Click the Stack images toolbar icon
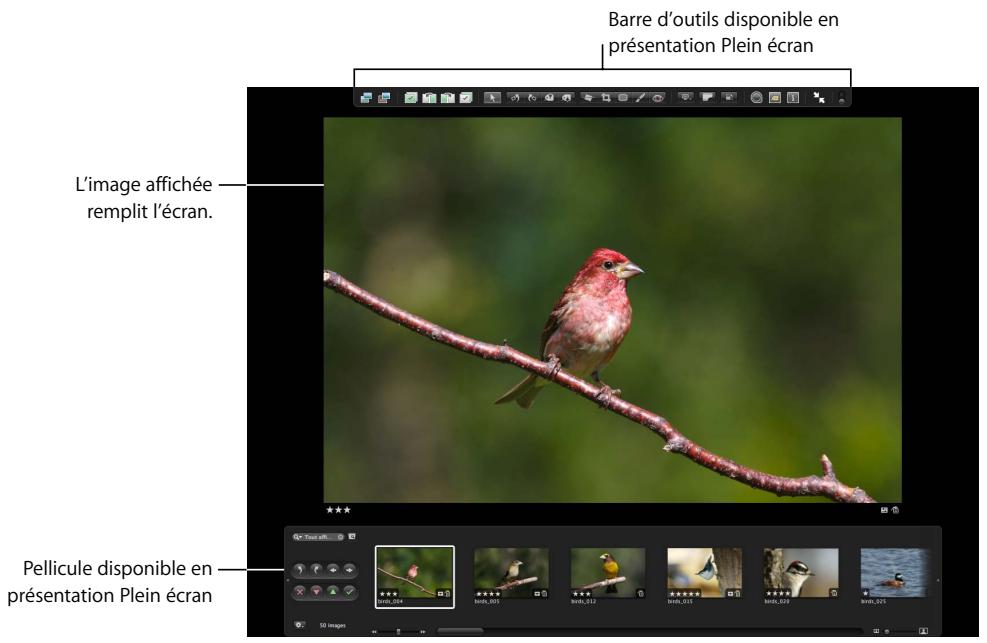987x643 pixels. pos(411,98)
